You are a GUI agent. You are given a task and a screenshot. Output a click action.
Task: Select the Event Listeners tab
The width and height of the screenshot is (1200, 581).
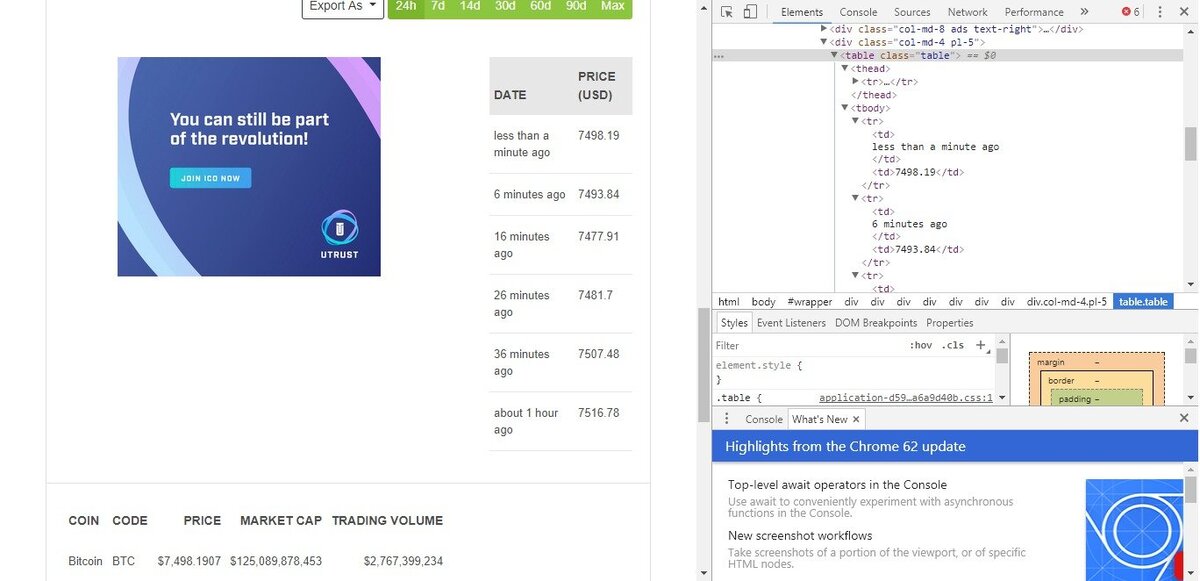pos(791,323)
